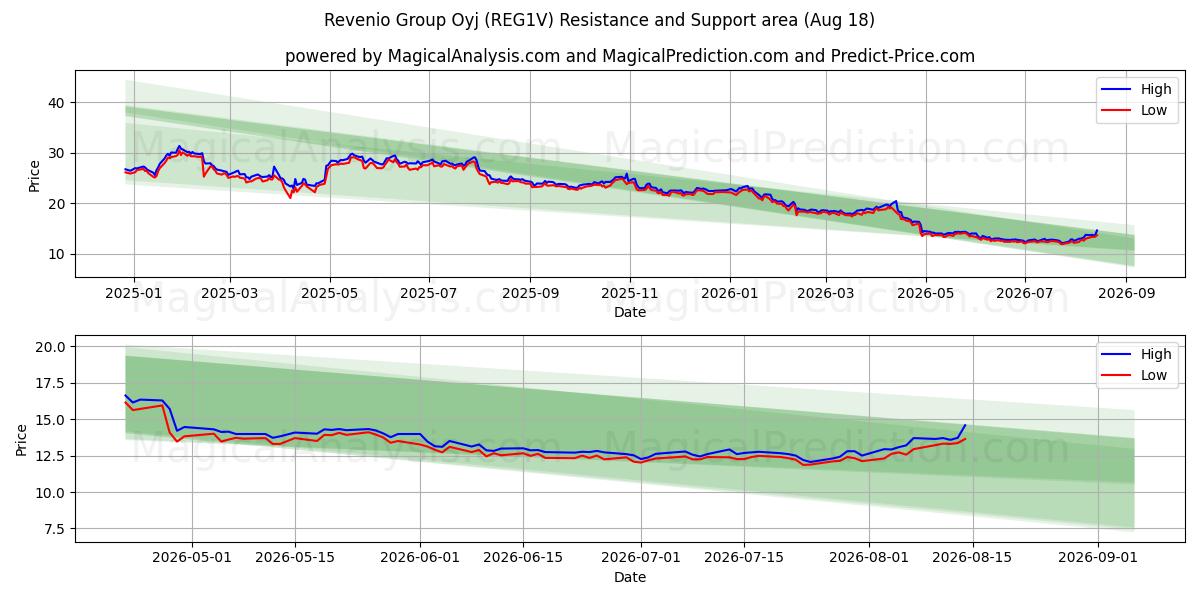
Task: Click the '2026-01' tick label
Action: [x=728, y=293]
